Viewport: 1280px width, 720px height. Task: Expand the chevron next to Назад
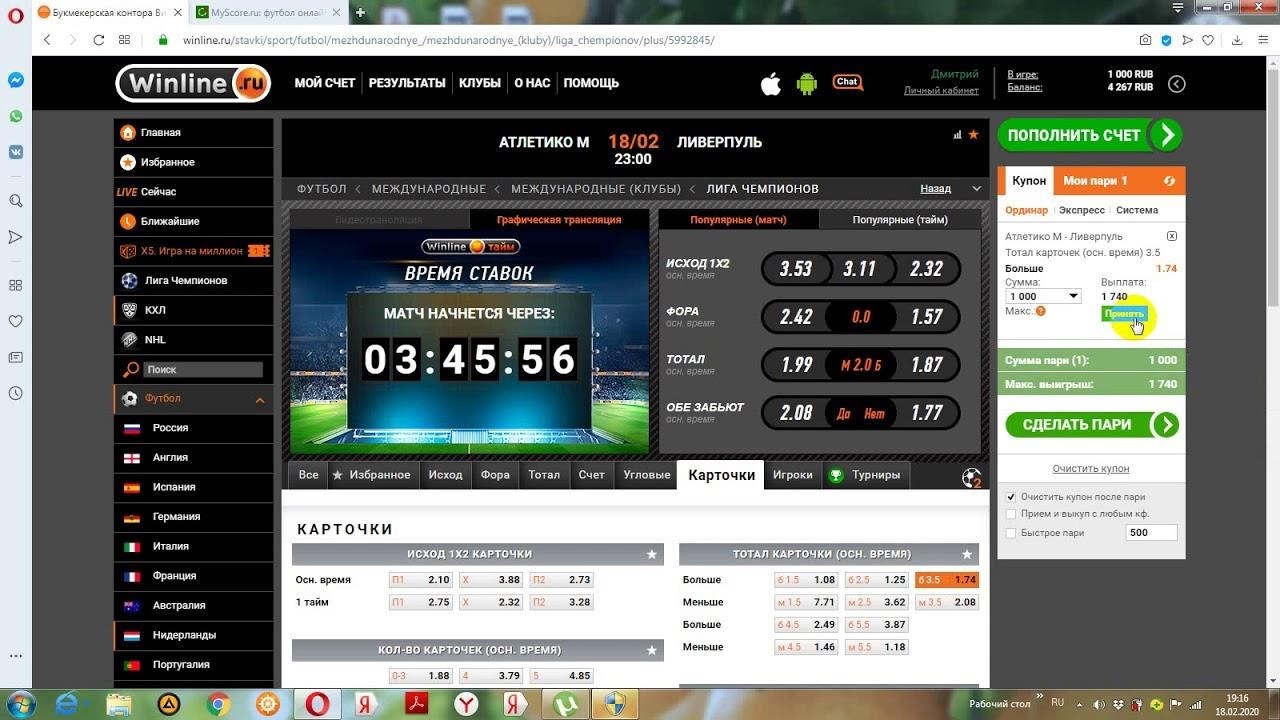tap(977, 189)
